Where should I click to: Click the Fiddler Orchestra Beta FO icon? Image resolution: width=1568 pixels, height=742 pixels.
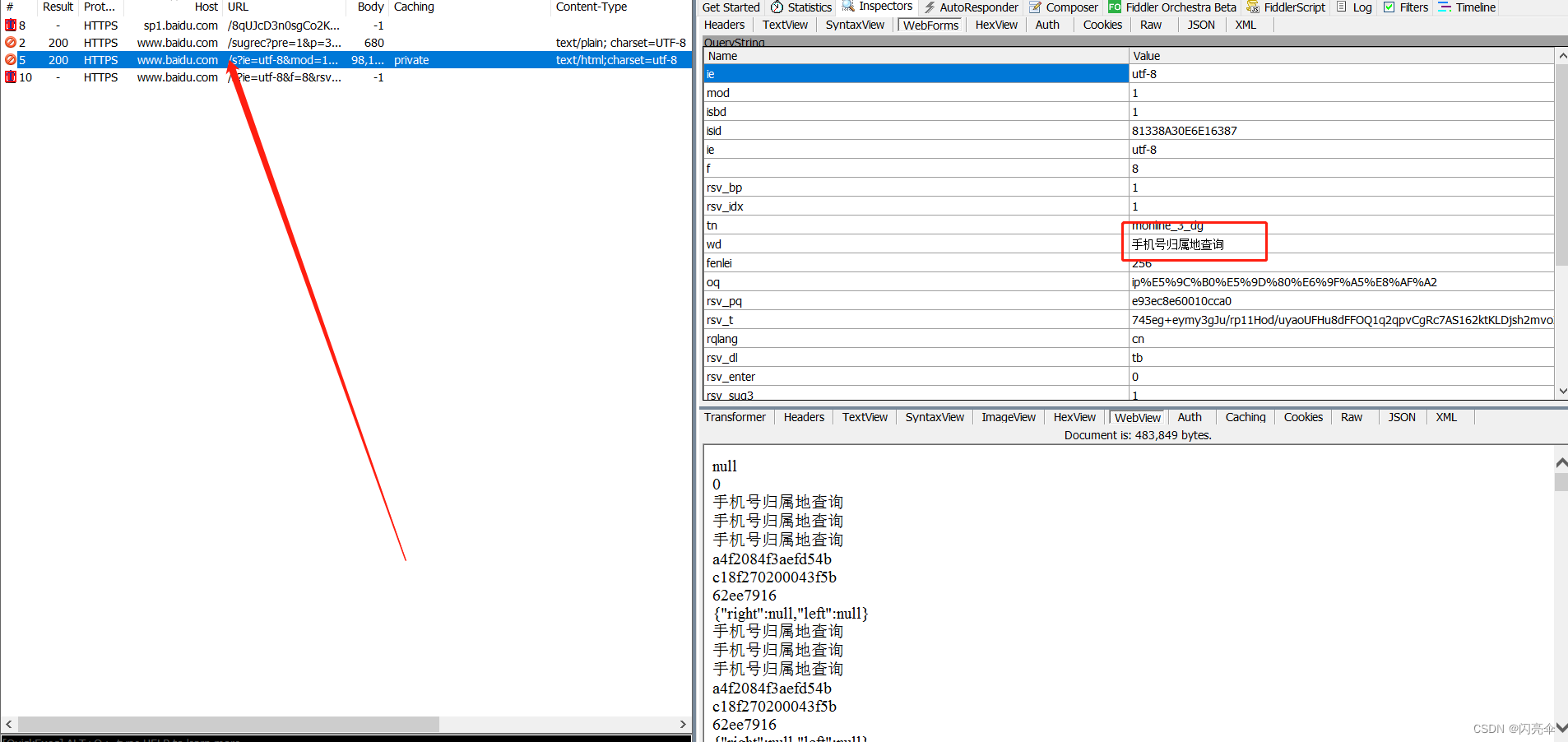(1115, 7)
